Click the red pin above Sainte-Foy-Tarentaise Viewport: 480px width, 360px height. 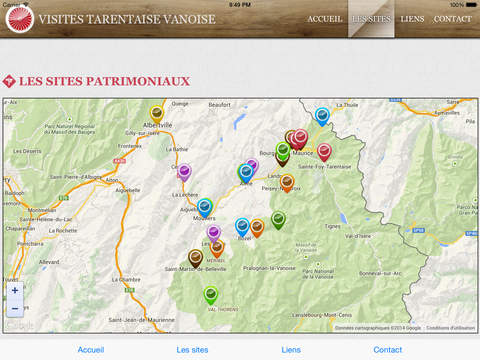[x=324, y=152]
